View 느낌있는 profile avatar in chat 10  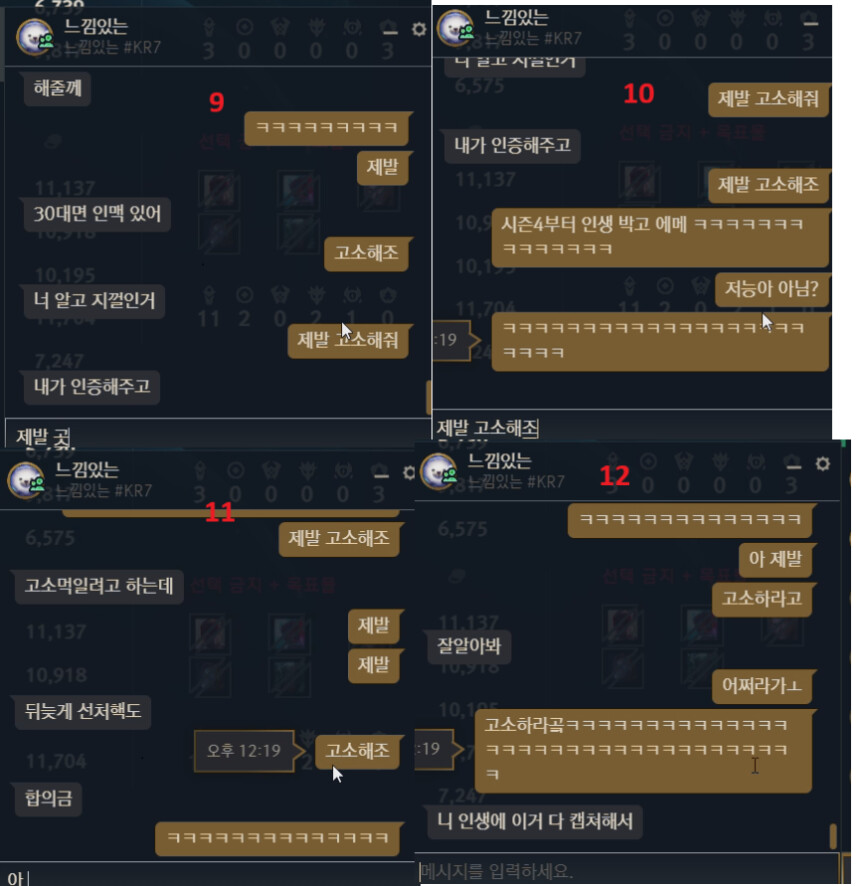455,28
